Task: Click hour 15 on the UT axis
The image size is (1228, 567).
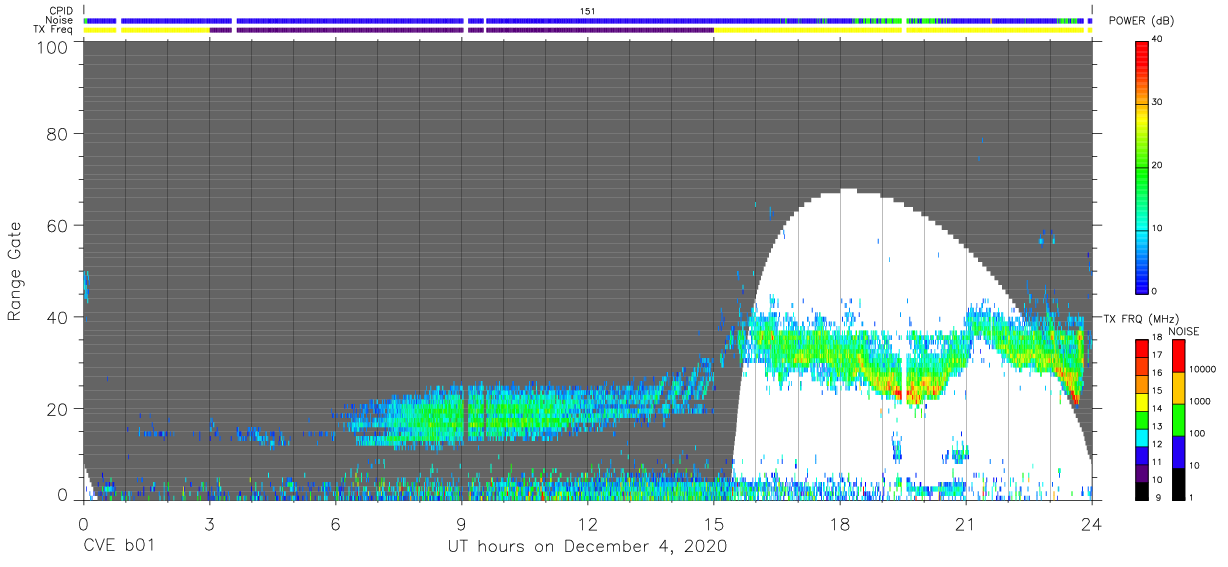Action: click(x=713, y=523)
